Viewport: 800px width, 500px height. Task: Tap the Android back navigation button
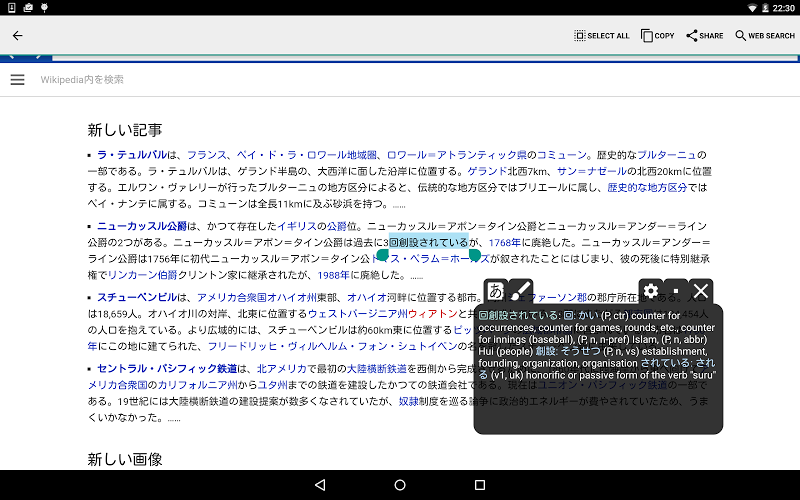[x=320, y=485]
